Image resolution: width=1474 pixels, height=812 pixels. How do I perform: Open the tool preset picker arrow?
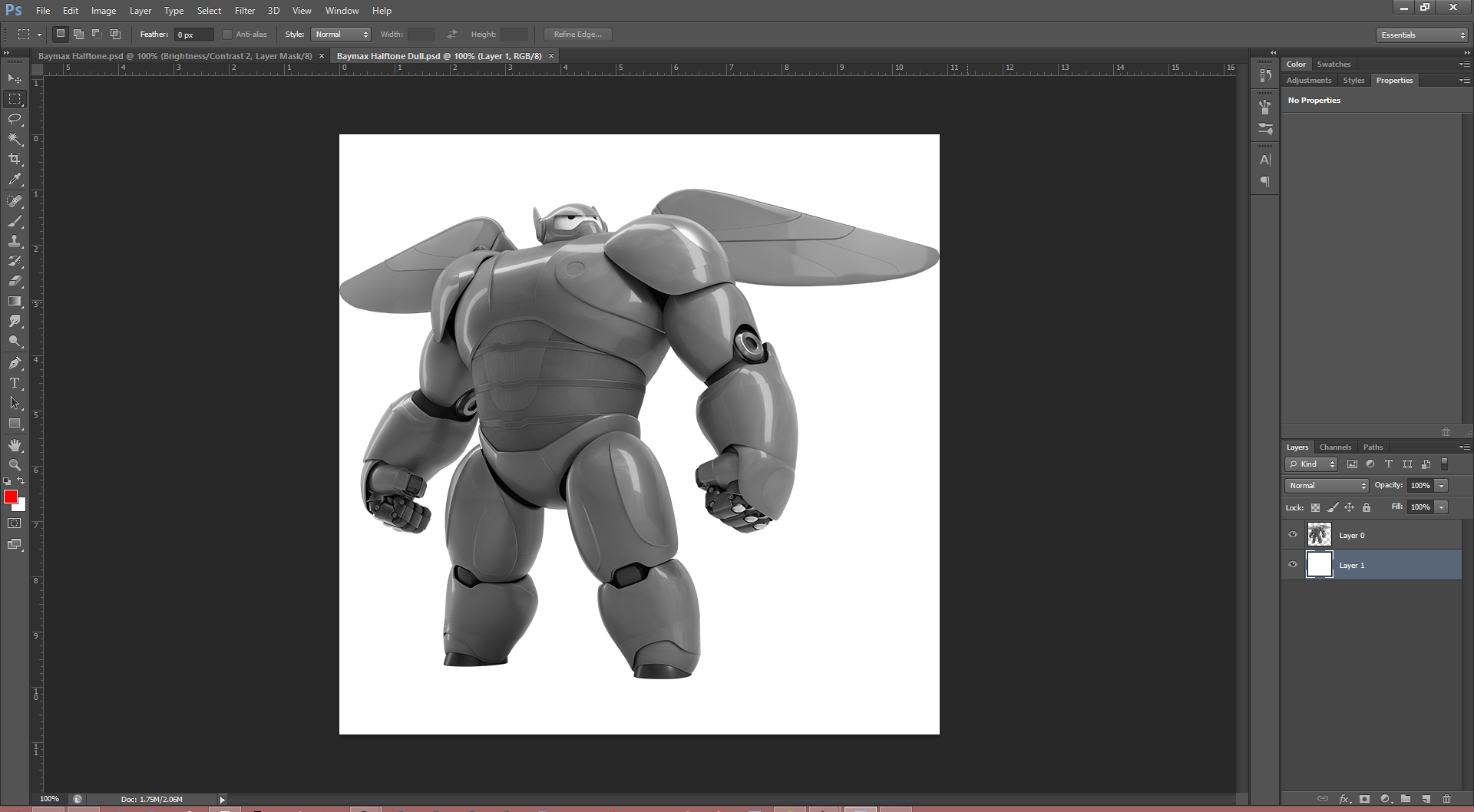click(x=39, y=35)
